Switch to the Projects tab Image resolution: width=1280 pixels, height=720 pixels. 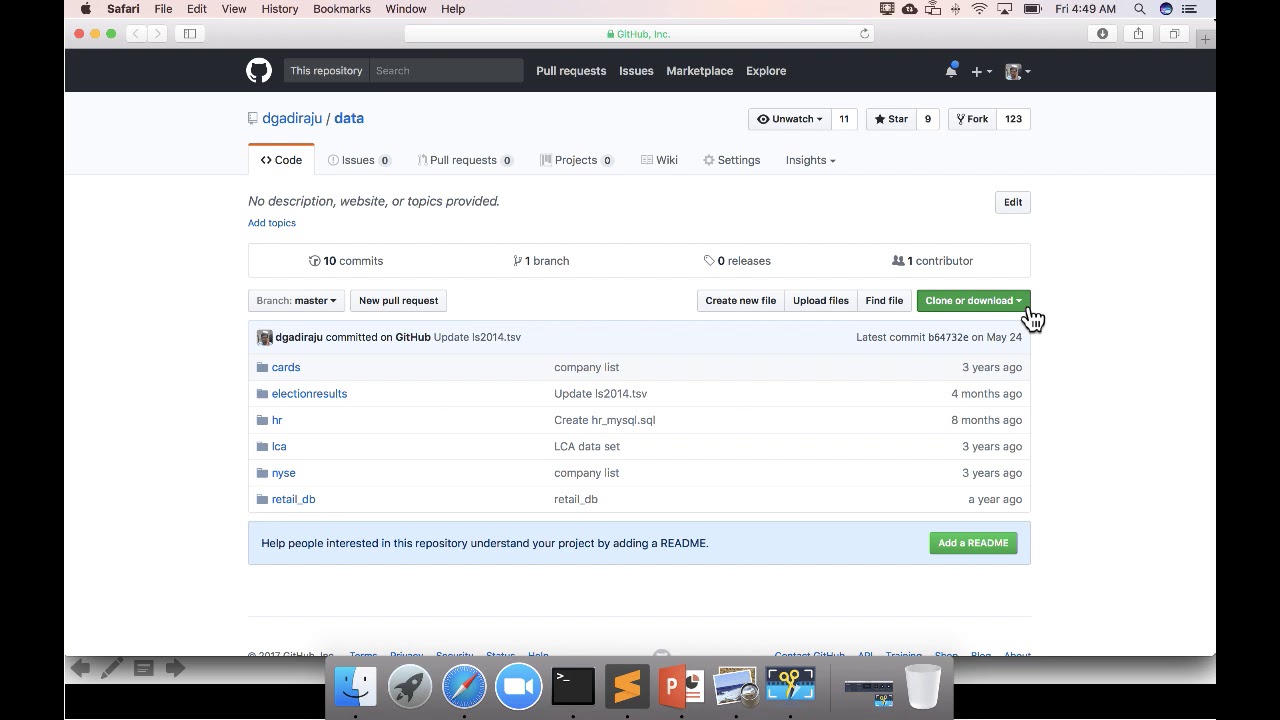(x=576, y=160)
